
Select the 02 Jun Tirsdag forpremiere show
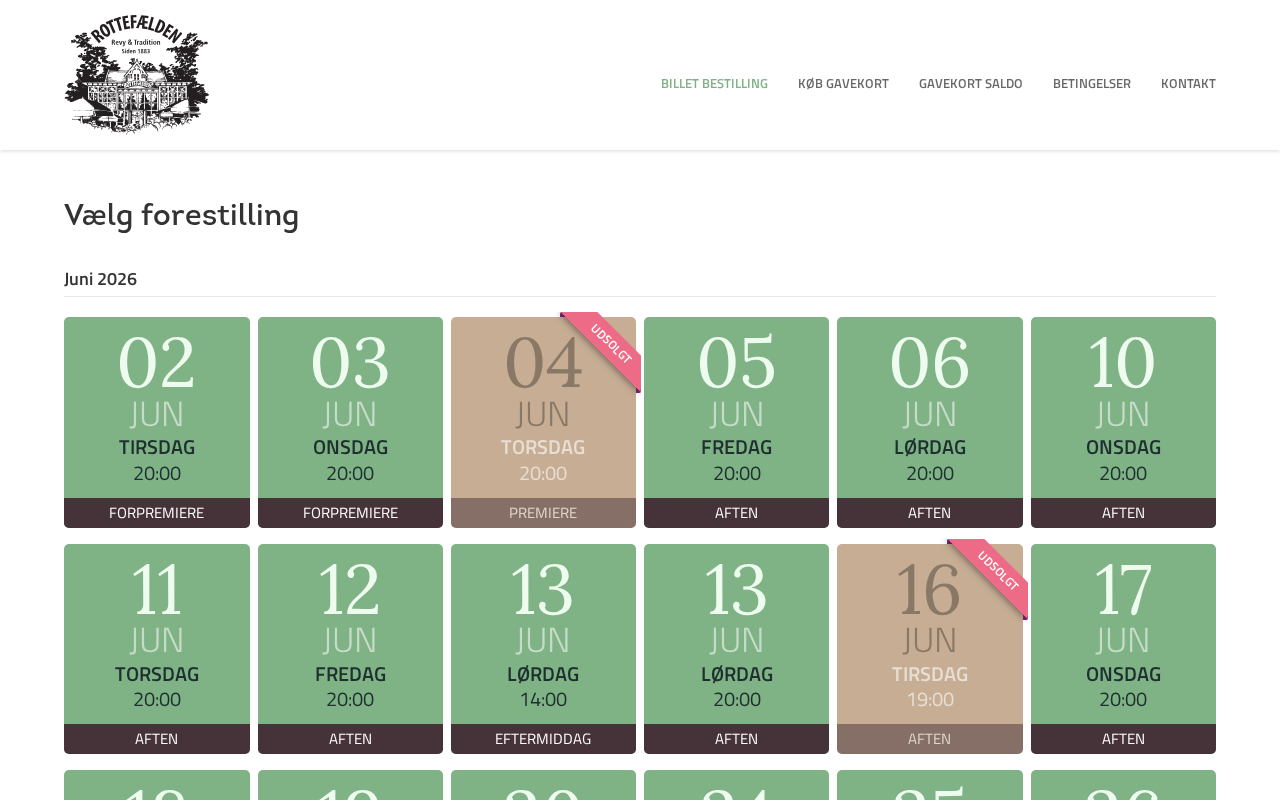point(157,422)
